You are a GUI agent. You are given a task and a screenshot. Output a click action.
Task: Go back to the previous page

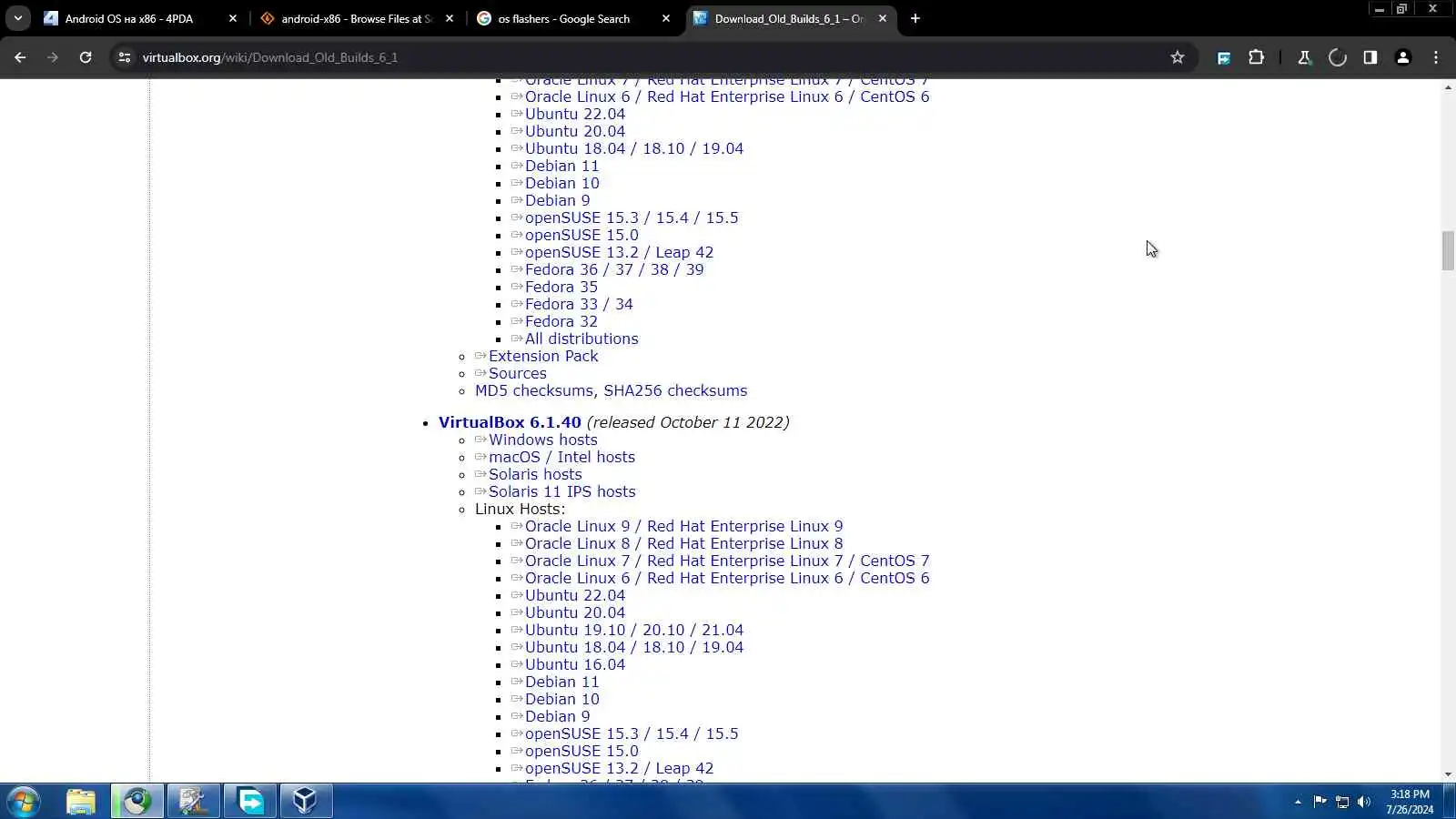pos(20,57)
